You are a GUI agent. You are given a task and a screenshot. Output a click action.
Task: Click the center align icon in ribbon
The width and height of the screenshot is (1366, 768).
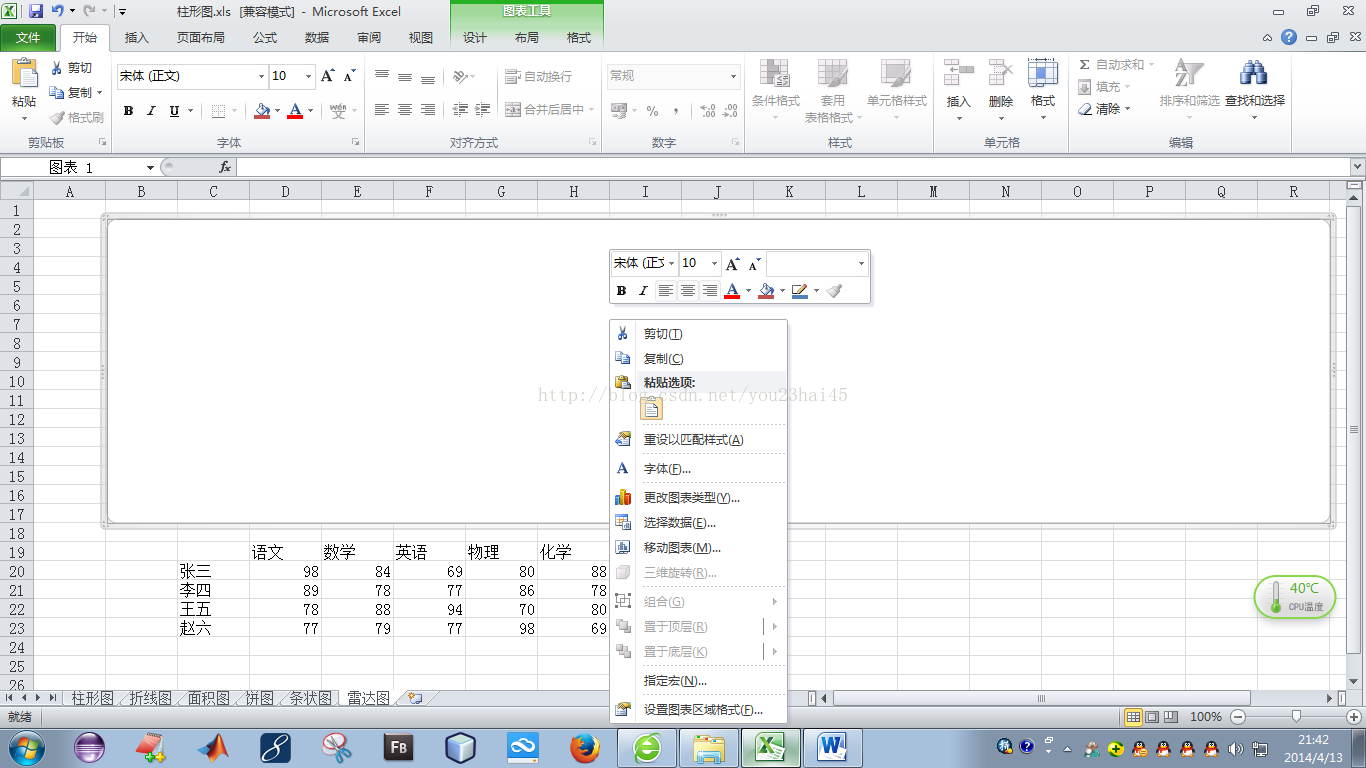[x=404, y=110]
